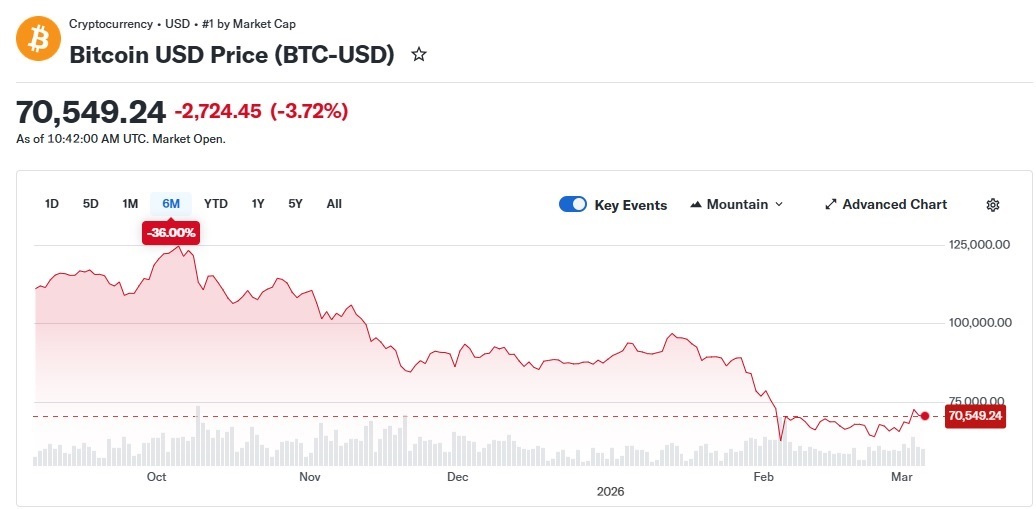The image size is (1036, 509).
Task: Choose the 1Y time range
Action: 258,204
